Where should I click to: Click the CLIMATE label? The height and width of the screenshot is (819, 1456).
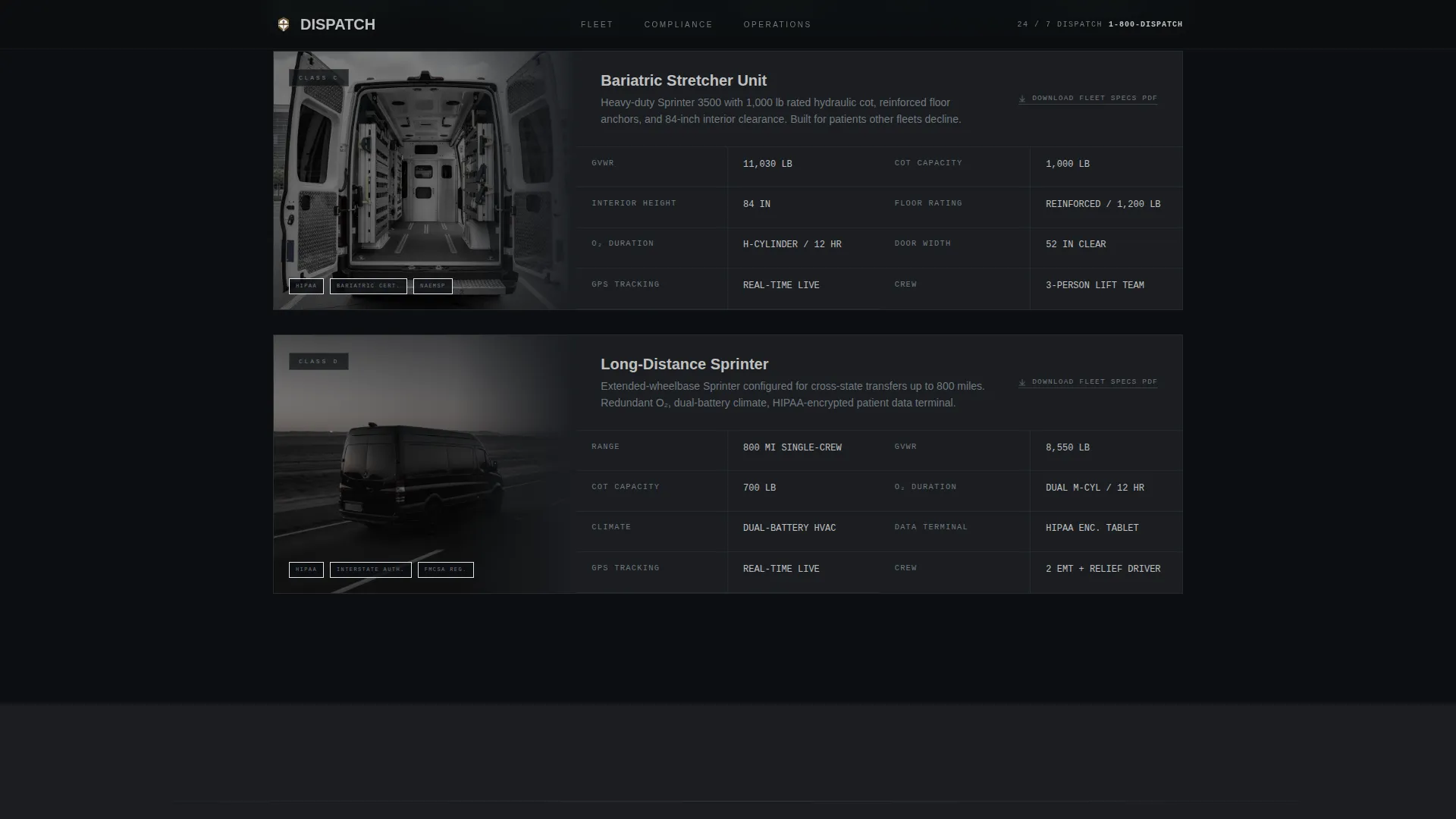click(611, 527)
